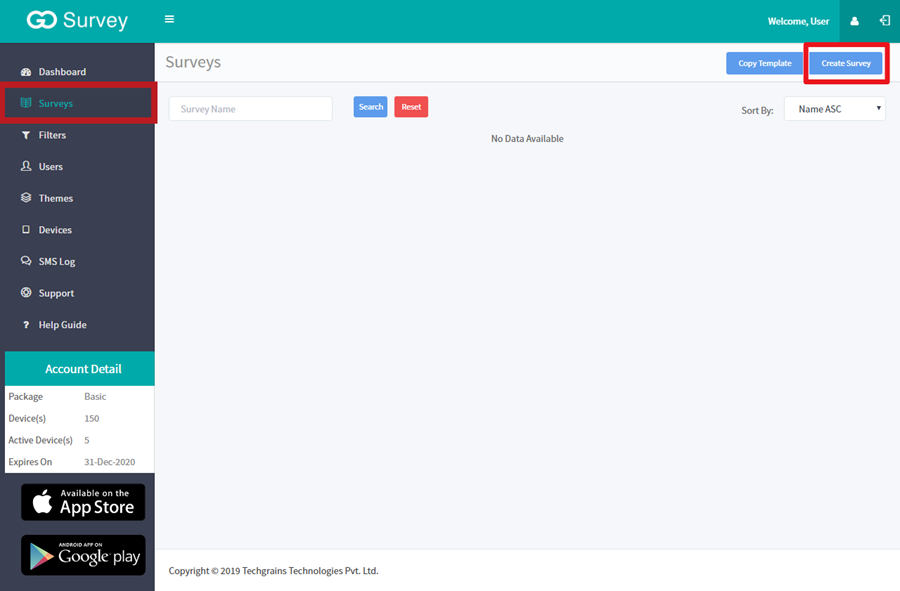Screen dimensions: 900x591
Task: Click the red Reset button
Action: [x=411, y=107]
